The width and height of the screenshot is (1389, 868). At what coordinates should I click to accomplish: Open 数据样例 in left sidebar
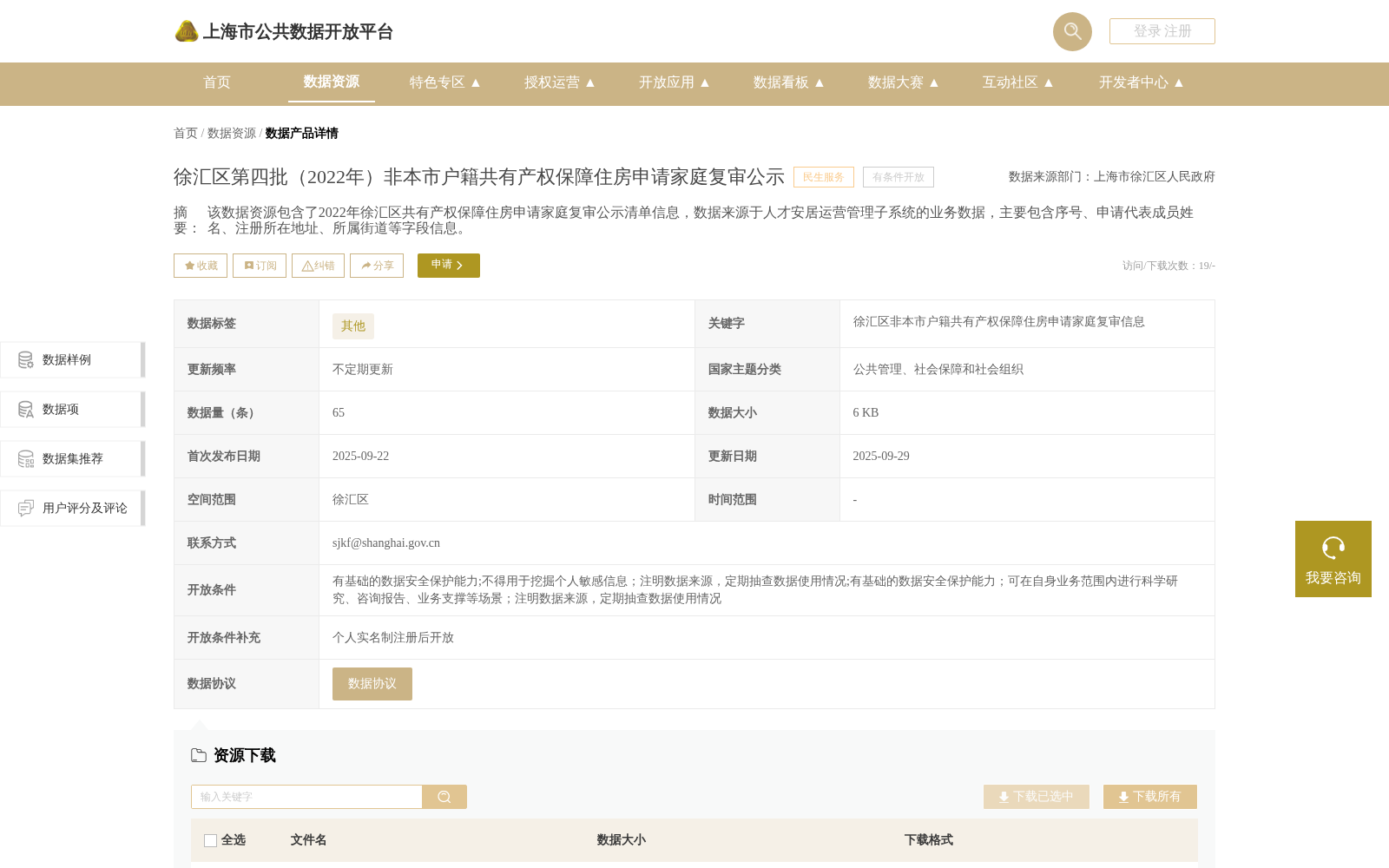[x=73, y=360]
